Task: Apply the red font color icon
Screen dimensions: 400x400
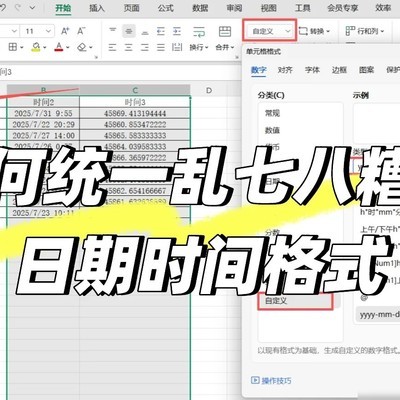Action: pyautogui.click(x=59, y=47)
